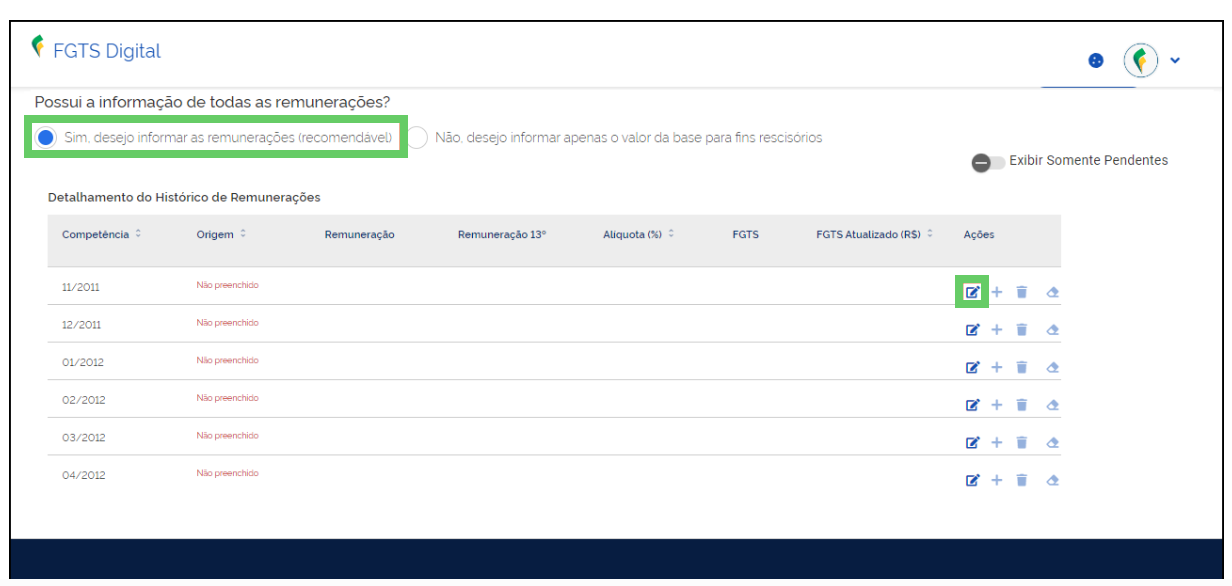Clear the 11/2011 row with eraser

click(x=1052, y=292)
